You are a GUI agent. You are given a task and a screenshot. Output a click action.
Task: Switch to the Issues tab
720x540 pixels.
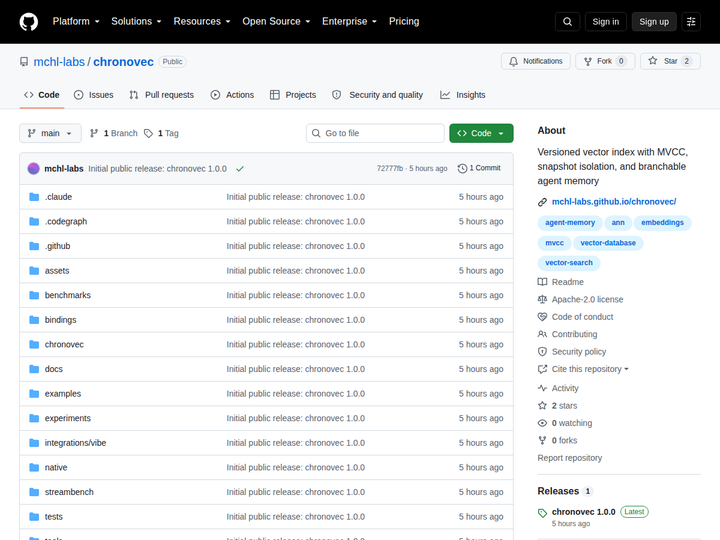pos(94,95)
